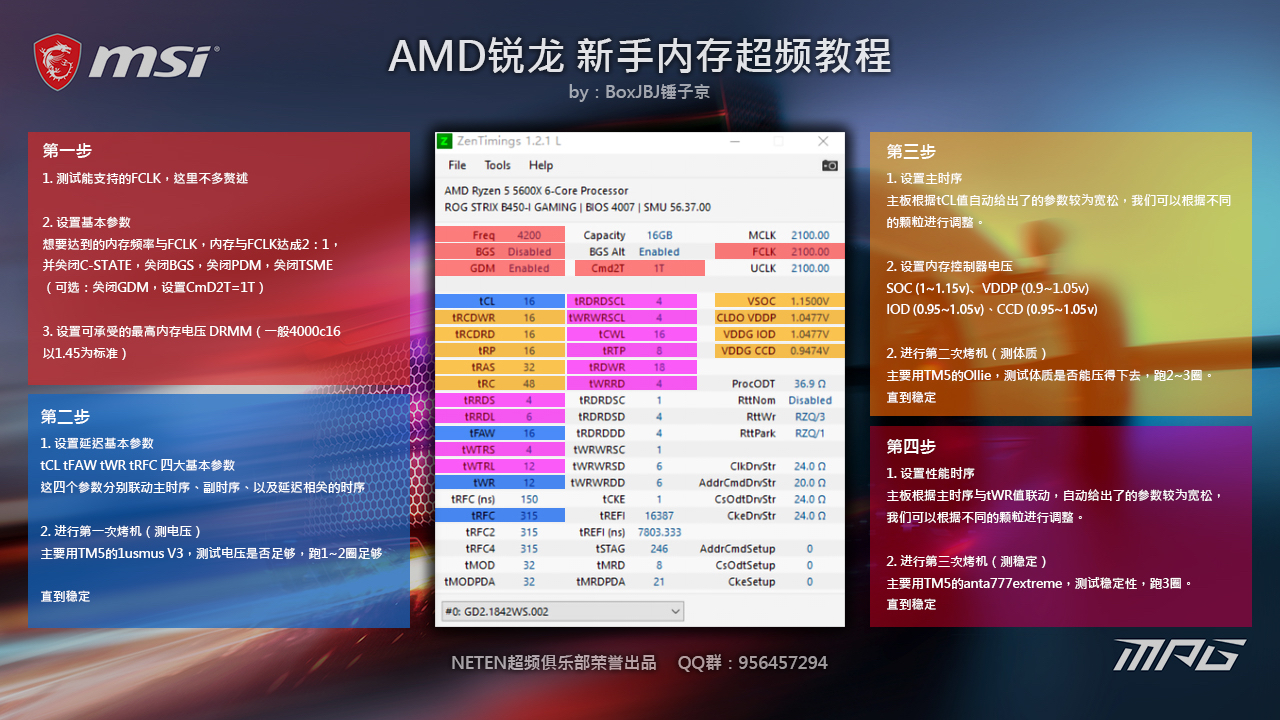Open the Help menu
This screenshot has height=720, width=1280.
point(540,165)
